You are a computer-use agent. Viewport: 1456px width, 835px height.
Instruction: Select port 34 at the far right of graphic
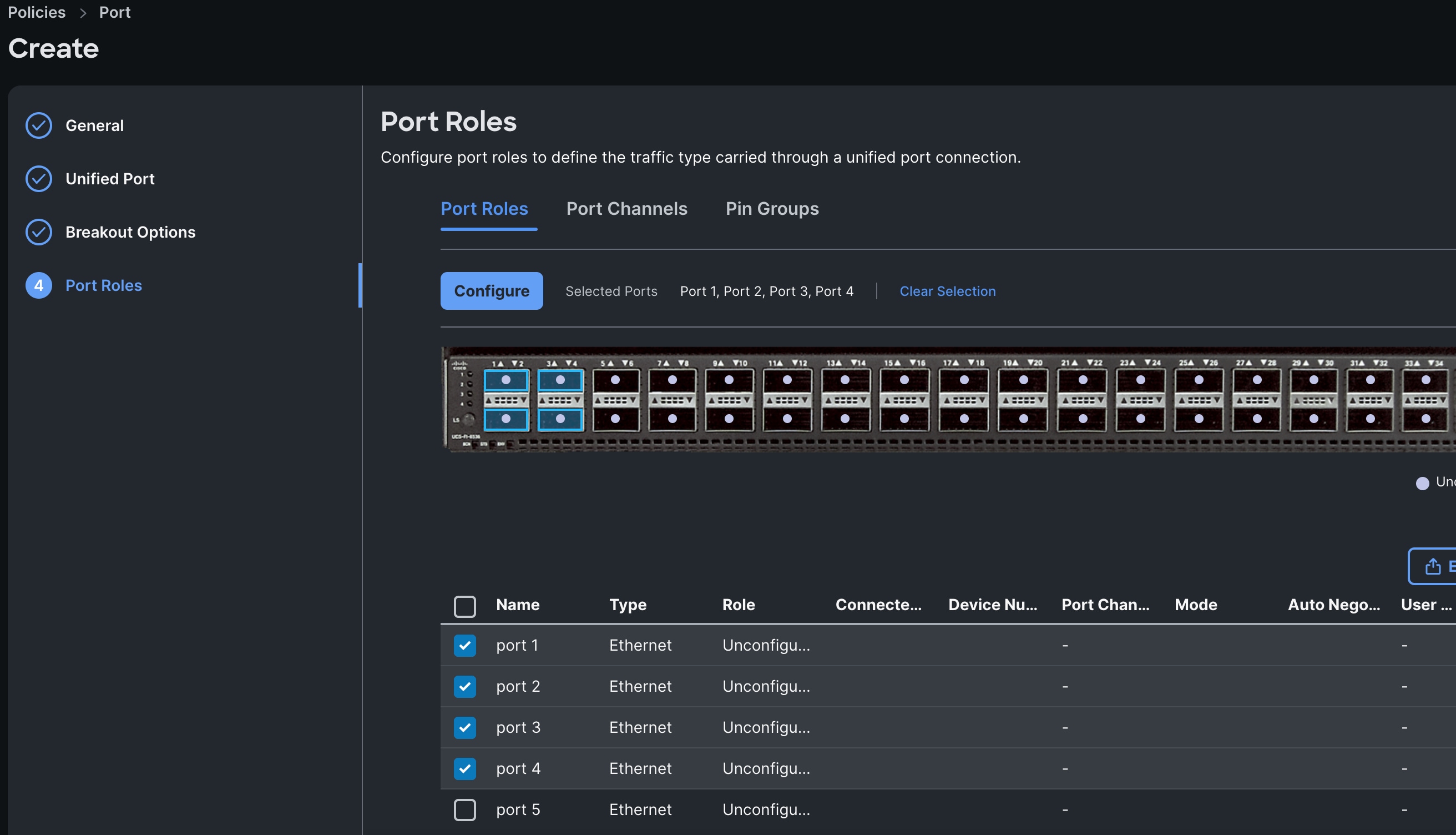point(1426,419)
